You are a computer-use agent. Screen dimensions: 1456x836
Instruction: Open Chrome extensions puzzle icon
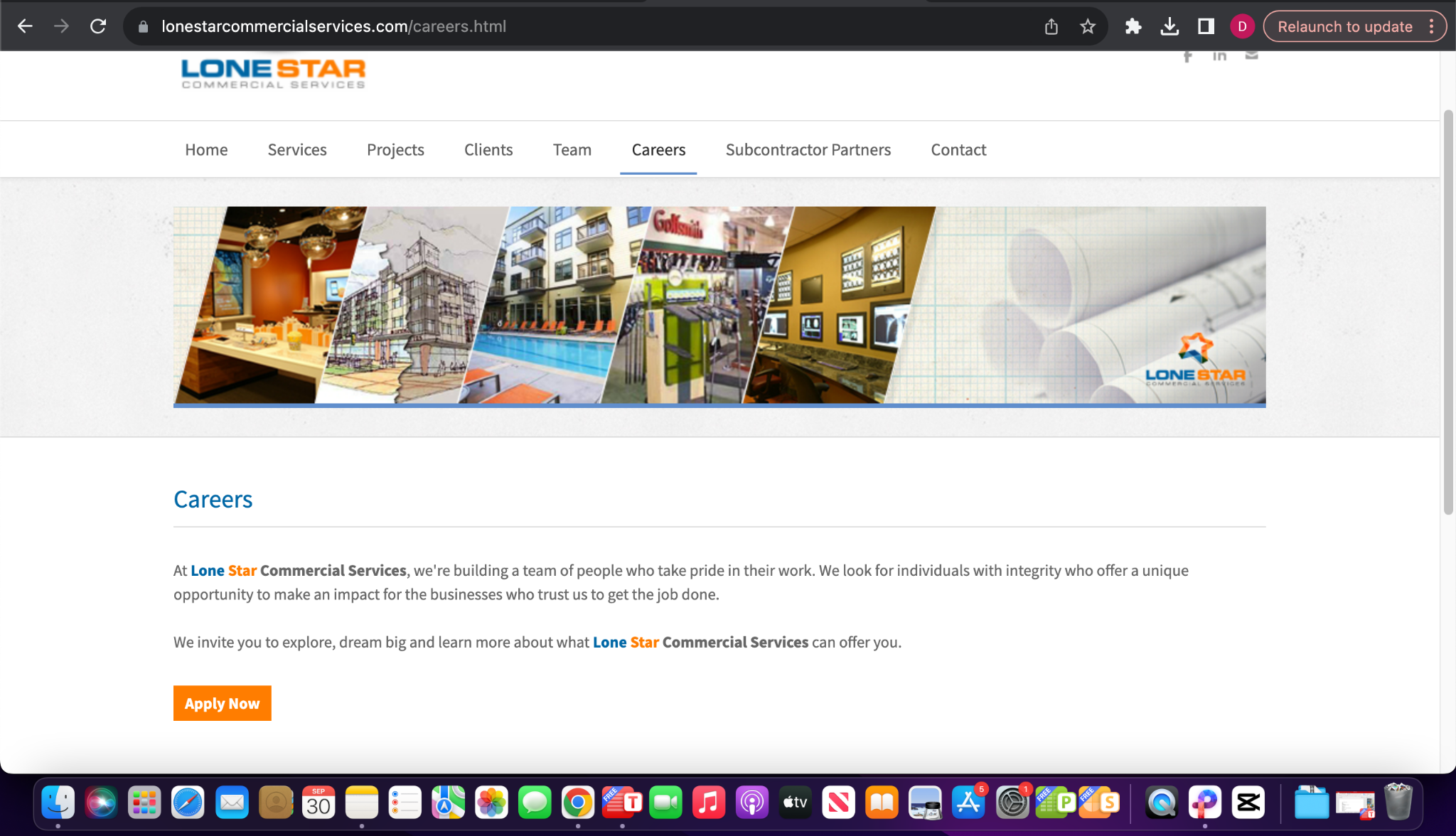point(1133,27)
